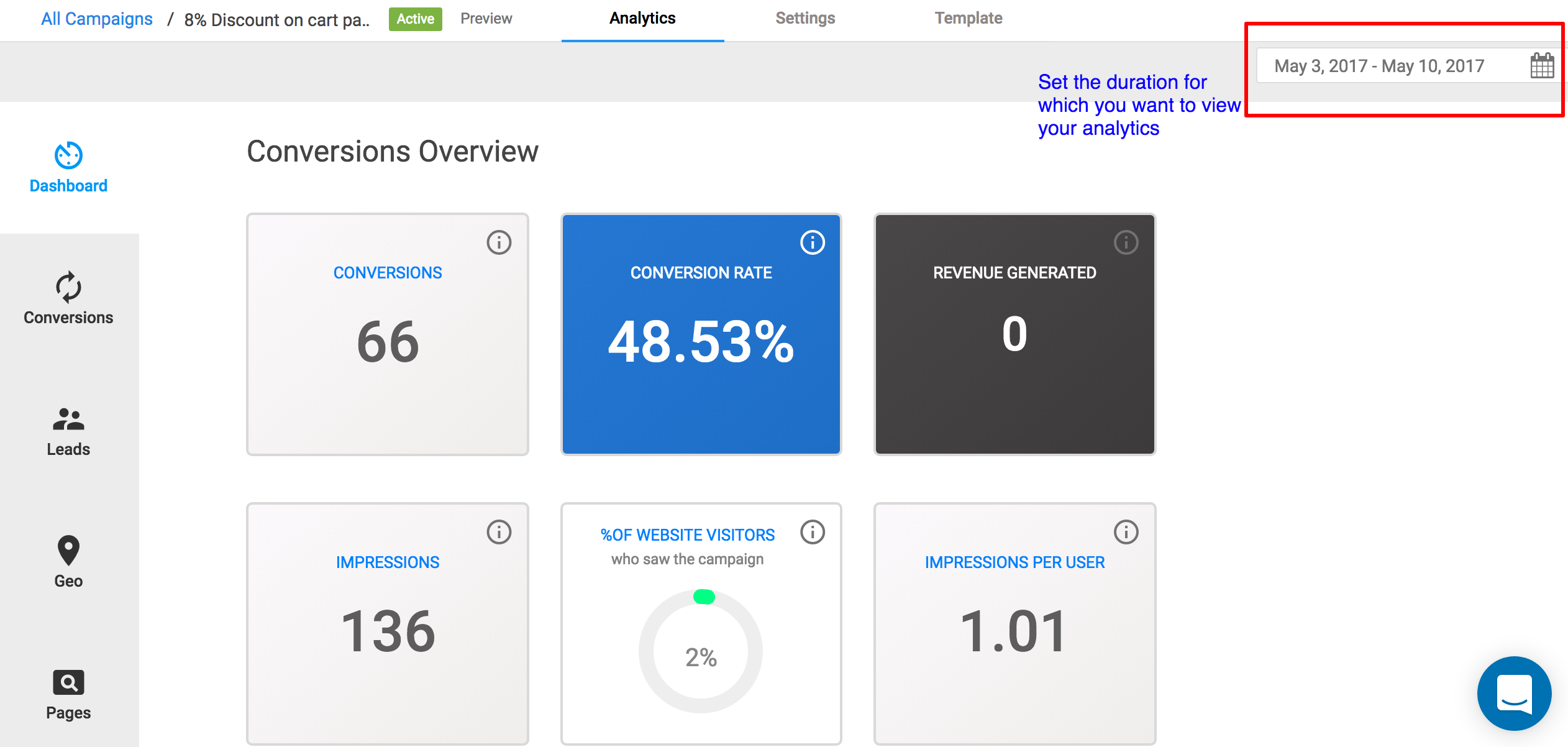Click the calendar icon for date range

[1541, 66]
